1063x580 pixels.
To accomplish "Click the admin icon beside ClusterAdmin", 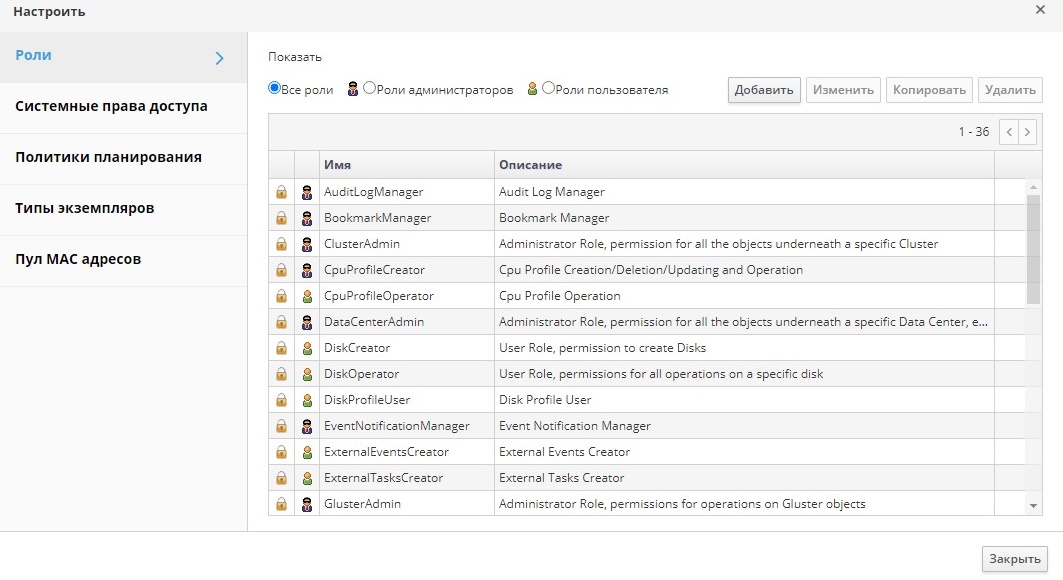I will pos(307,244).
